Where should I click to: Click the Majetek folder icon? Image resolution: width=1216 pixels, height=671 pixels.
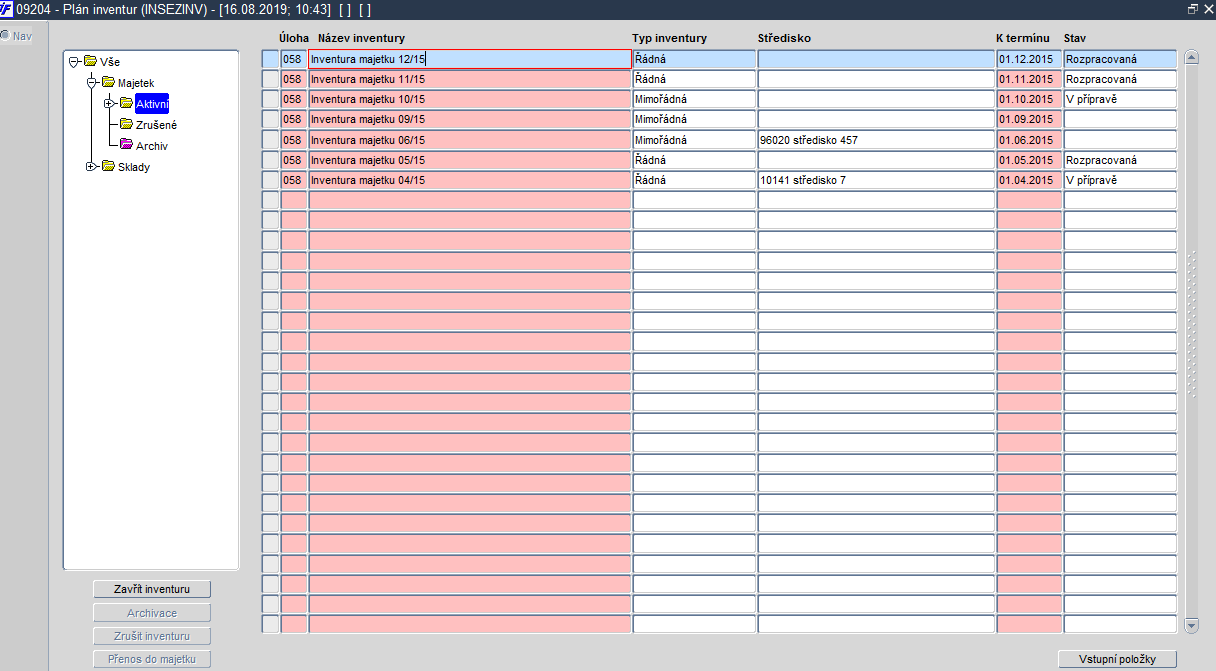(108, 82)
